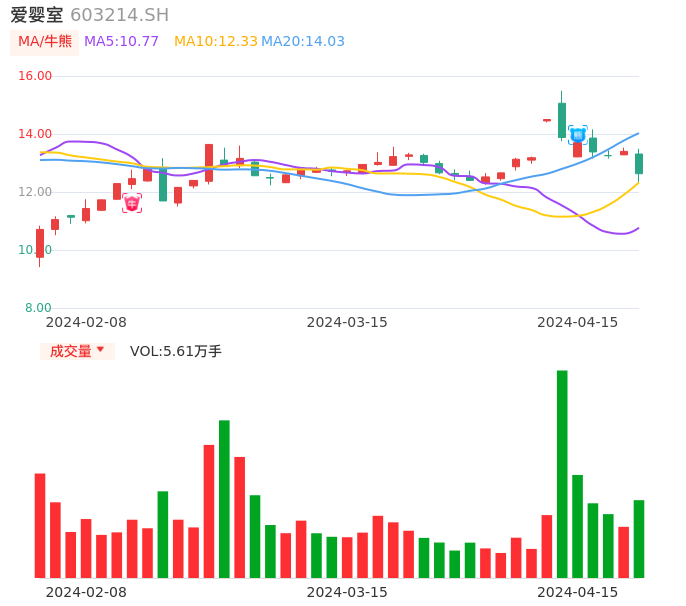Viewport: 686px width, 606px height.
Task: Click the stock name 爱婴室
Action: [x=37, y=15]
